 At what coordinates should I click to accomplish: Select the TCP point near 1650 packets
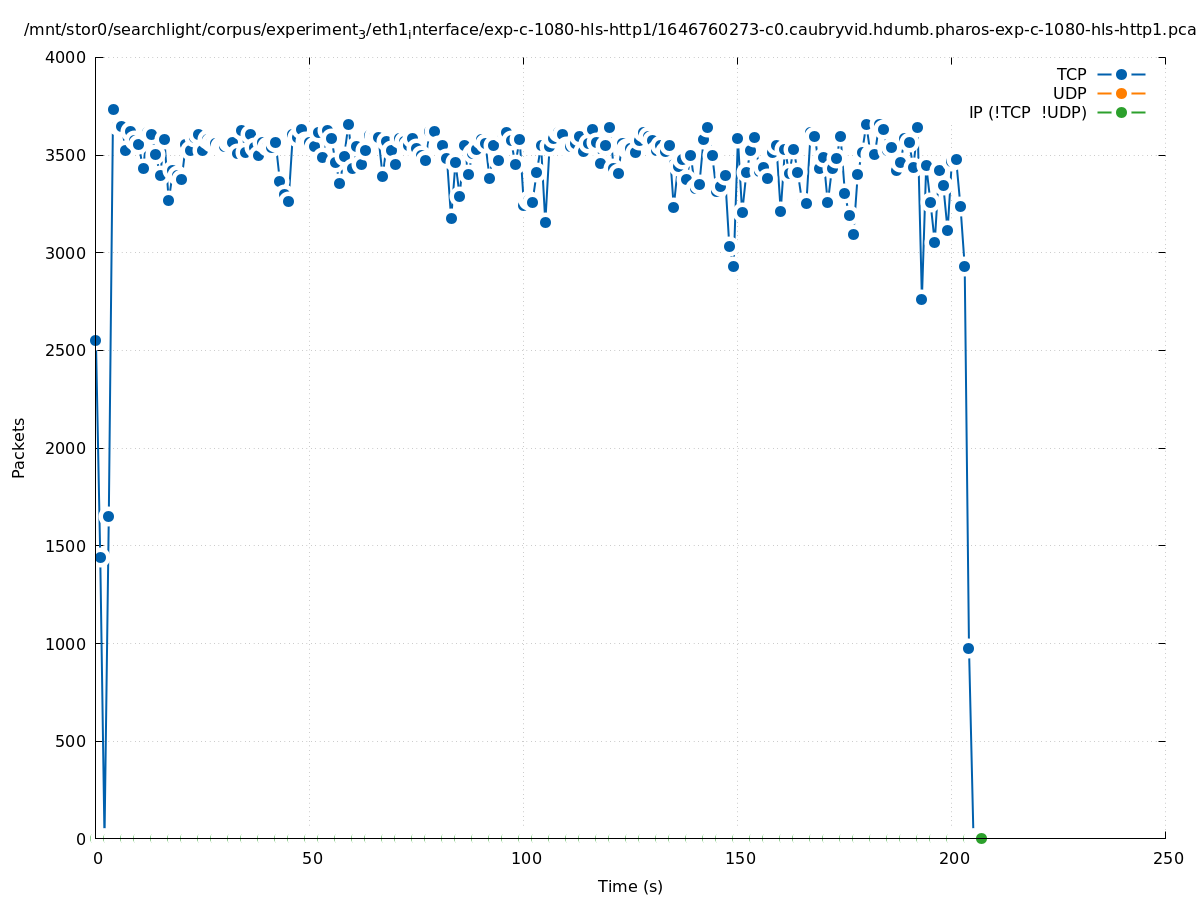tap(108, 516)
